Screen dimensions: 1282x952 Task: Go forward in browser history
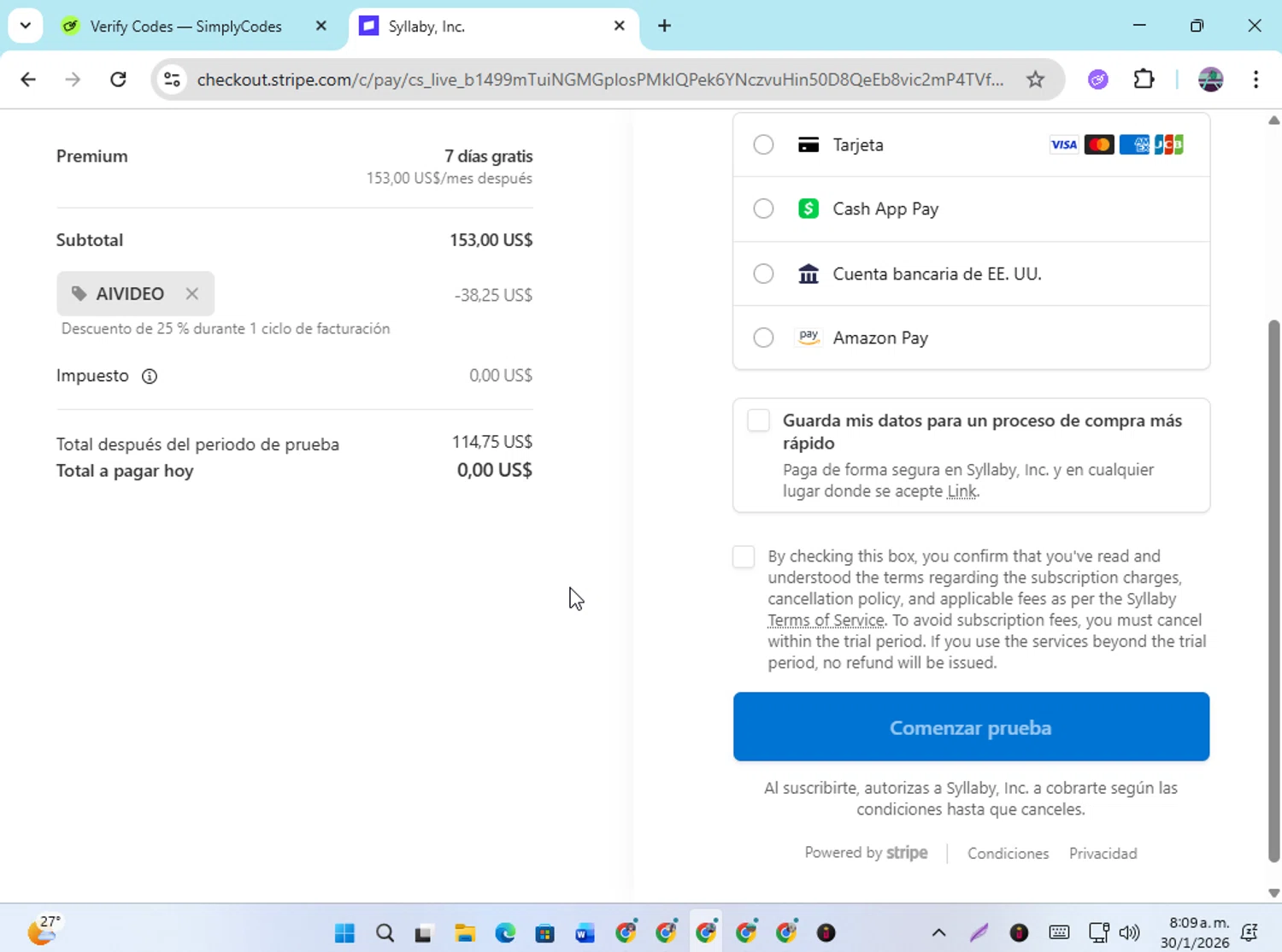click(x=73, y=79)
